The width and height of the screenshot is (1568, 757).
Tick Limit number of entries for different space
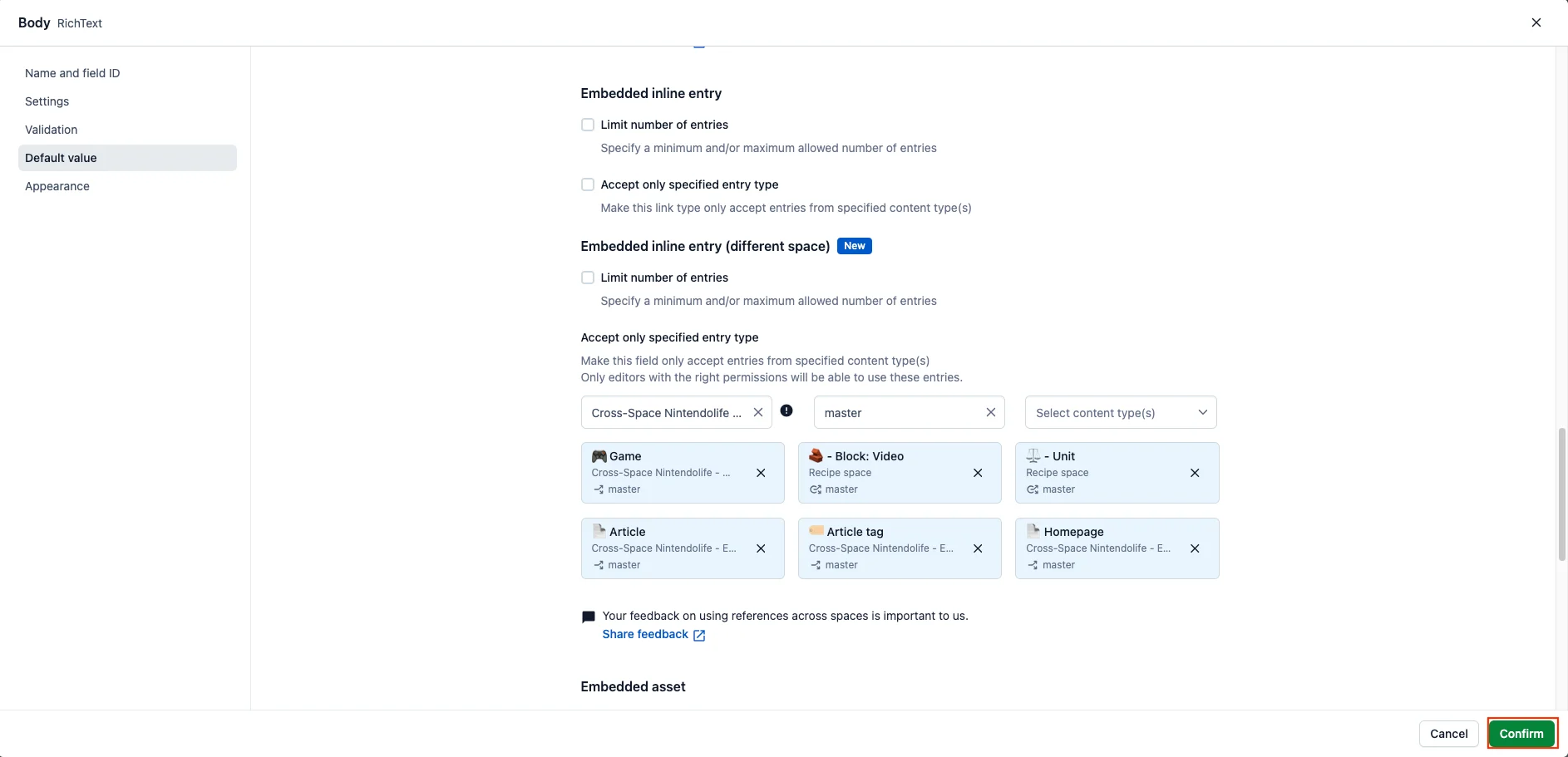(588, 278)
